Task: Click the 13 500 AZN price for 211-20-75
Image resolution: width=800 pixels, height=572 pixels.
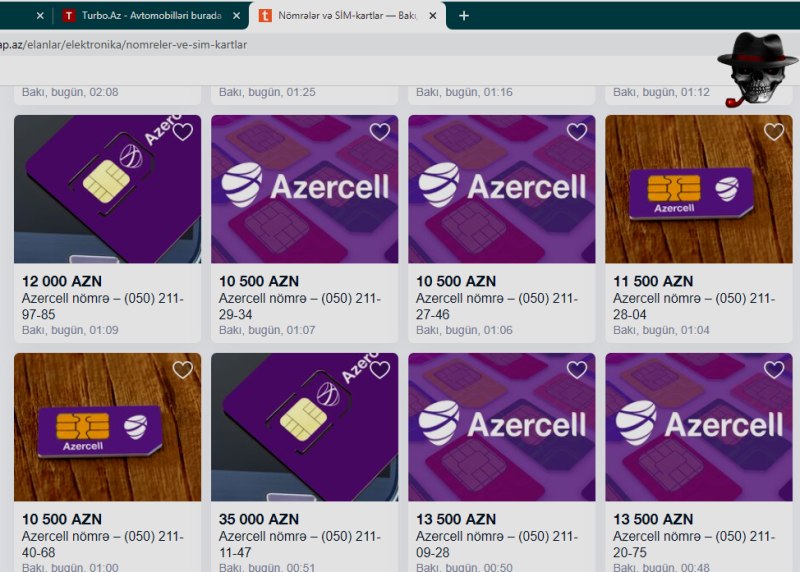Action: pos(653,519)
